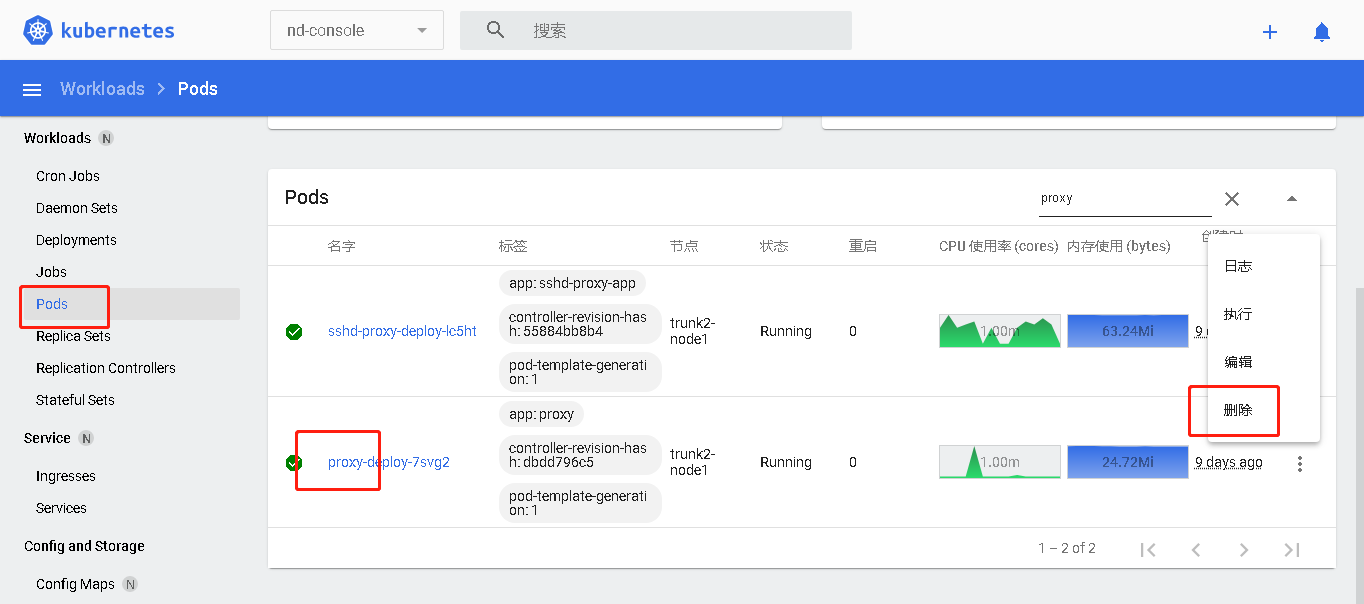Jump to last page of pods
This screenshot has height=604, width=1364.
[x=1292, y=549]
